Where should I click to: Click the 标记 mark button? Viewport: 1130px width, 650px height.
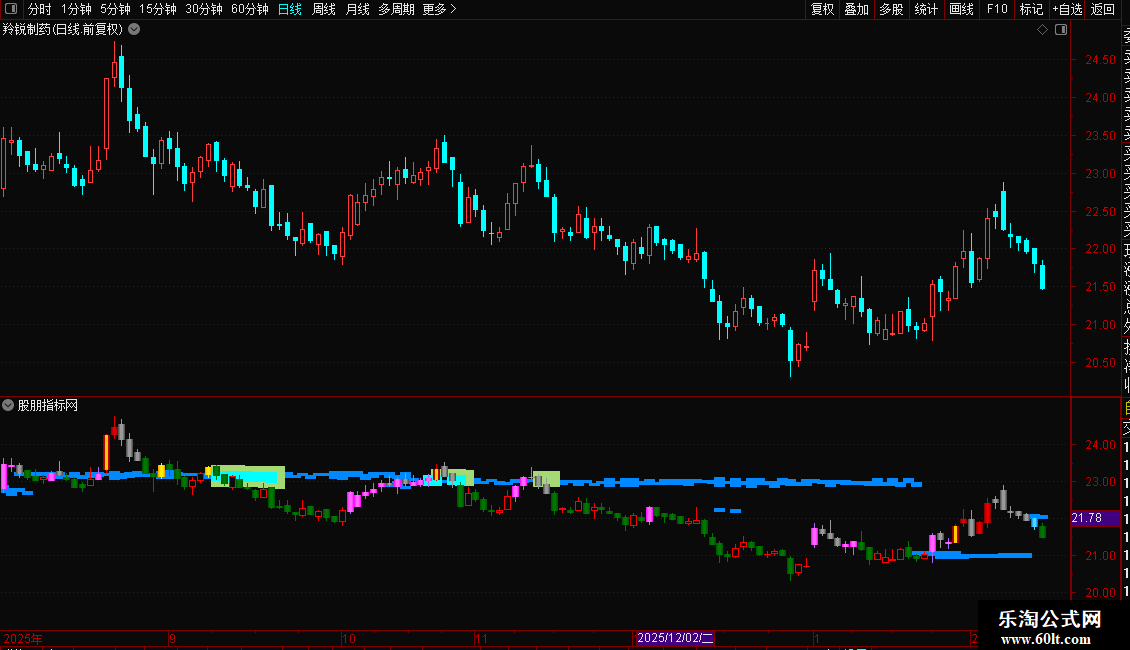coord(1031,9)
